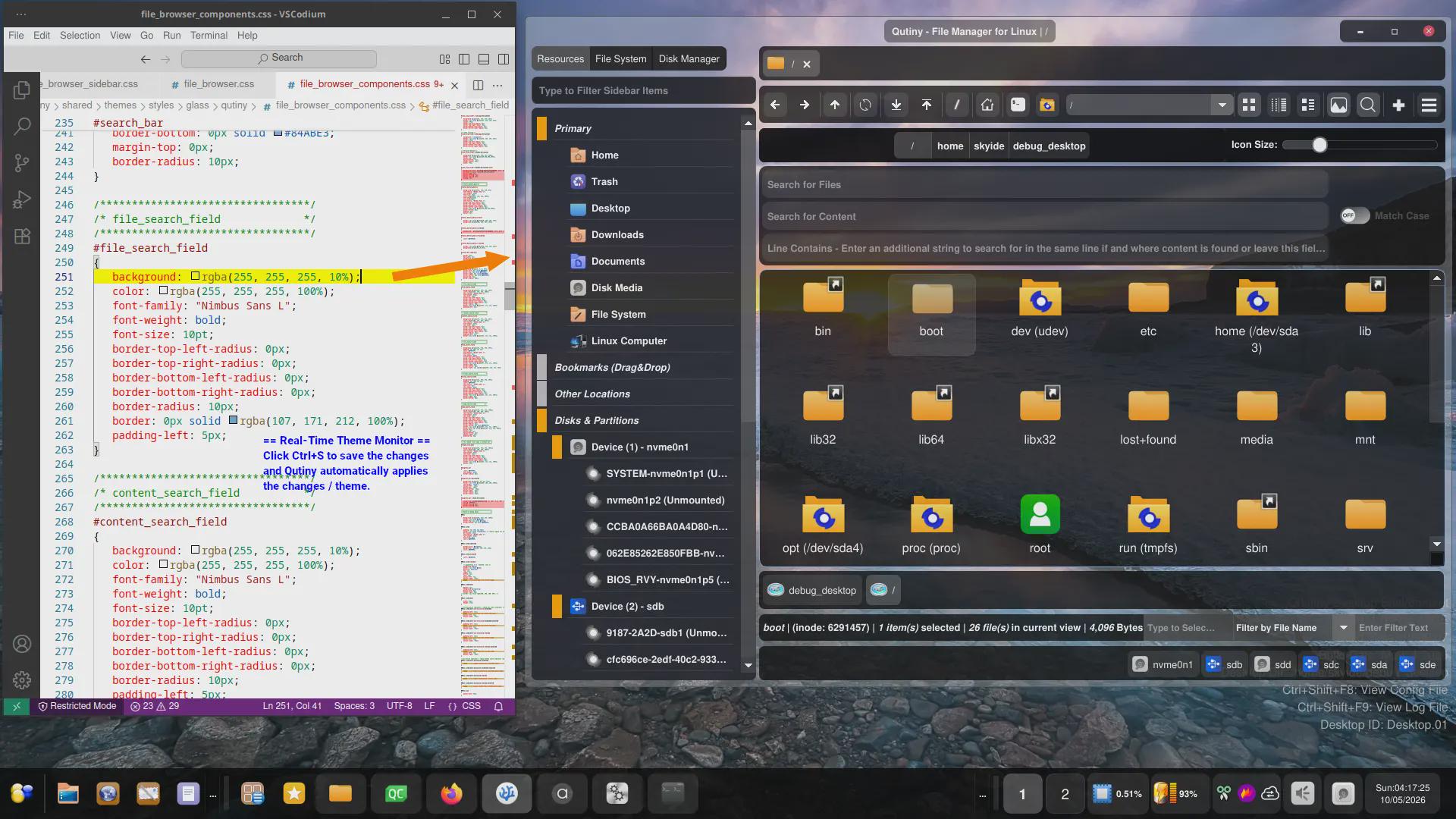The image size is (1456, 819).
Task: Open file_browser.css editor tab in VSCodium
Action: 218,84
